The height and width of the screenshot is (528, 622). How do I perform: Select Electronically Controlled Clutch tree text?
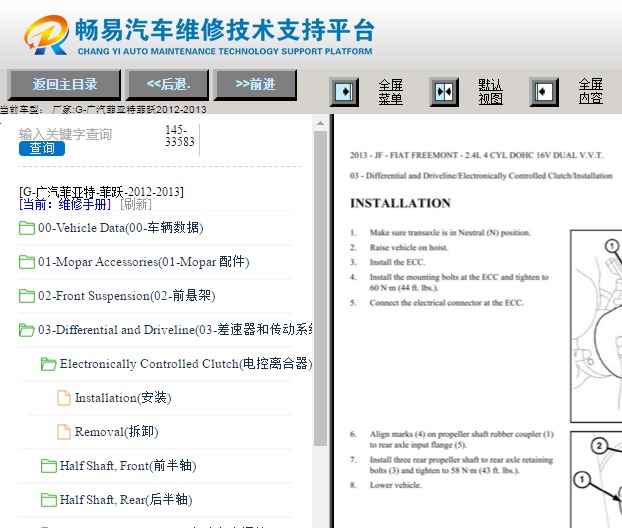coord(186,364)
